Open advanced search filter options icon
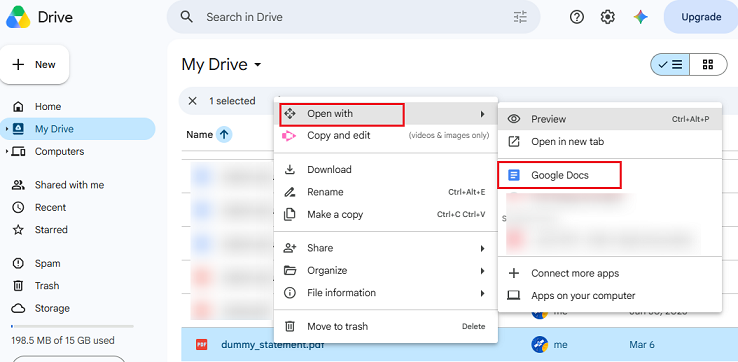This screenshot has height=362, width=738. [520, 17]
